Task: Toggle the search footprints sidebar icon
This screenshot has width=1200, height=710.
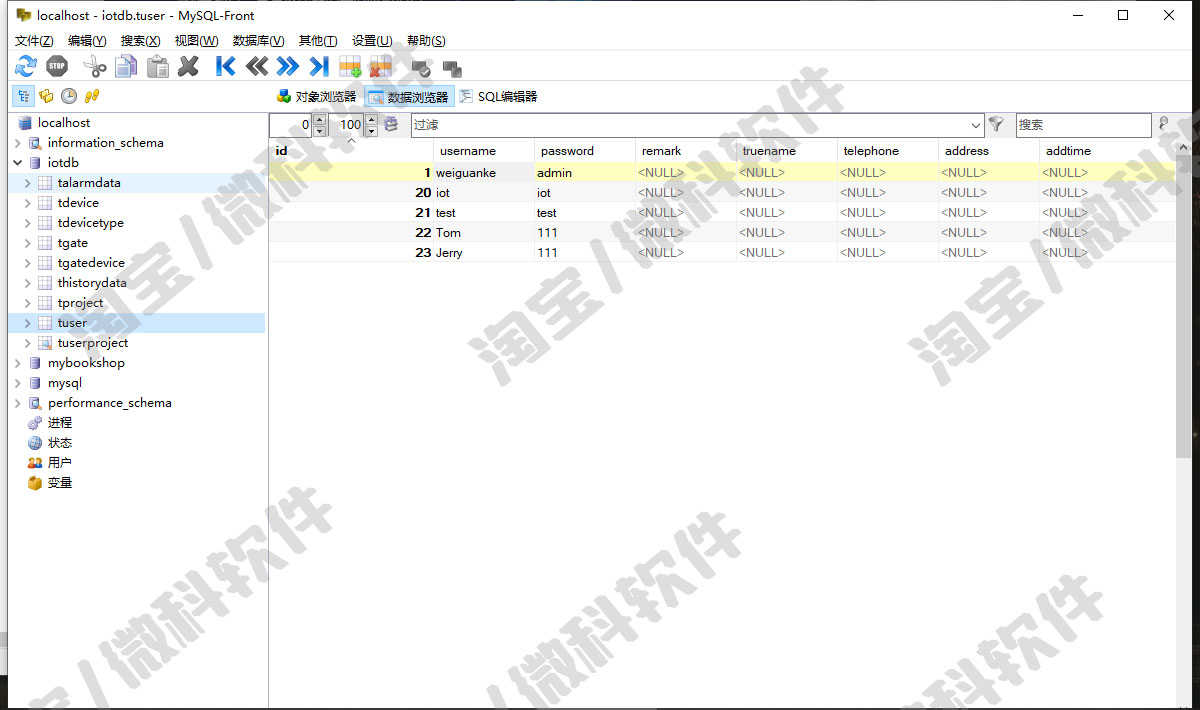Action: point(92,96)
